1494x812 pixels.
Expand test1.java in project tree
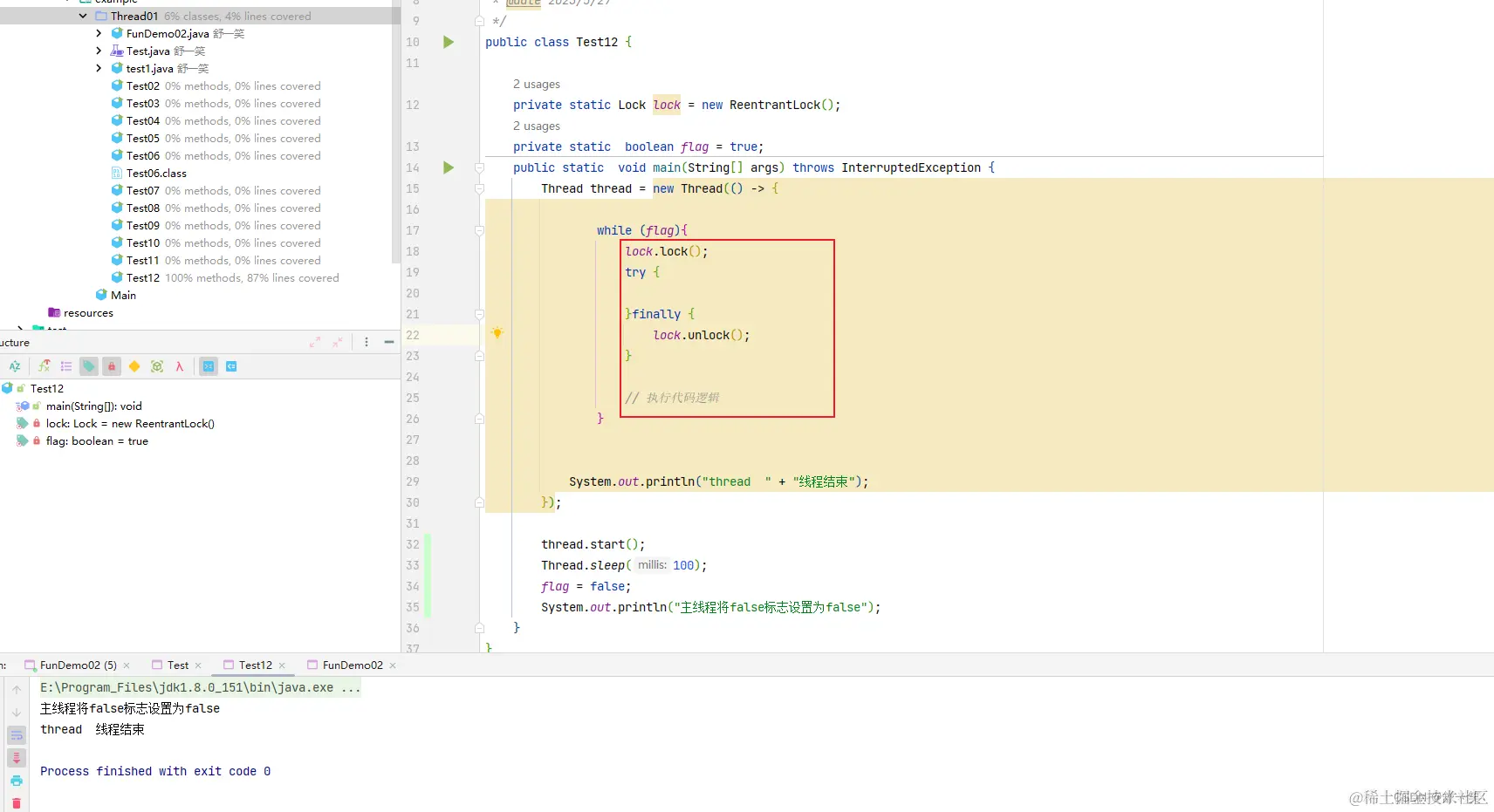(99, 68)
